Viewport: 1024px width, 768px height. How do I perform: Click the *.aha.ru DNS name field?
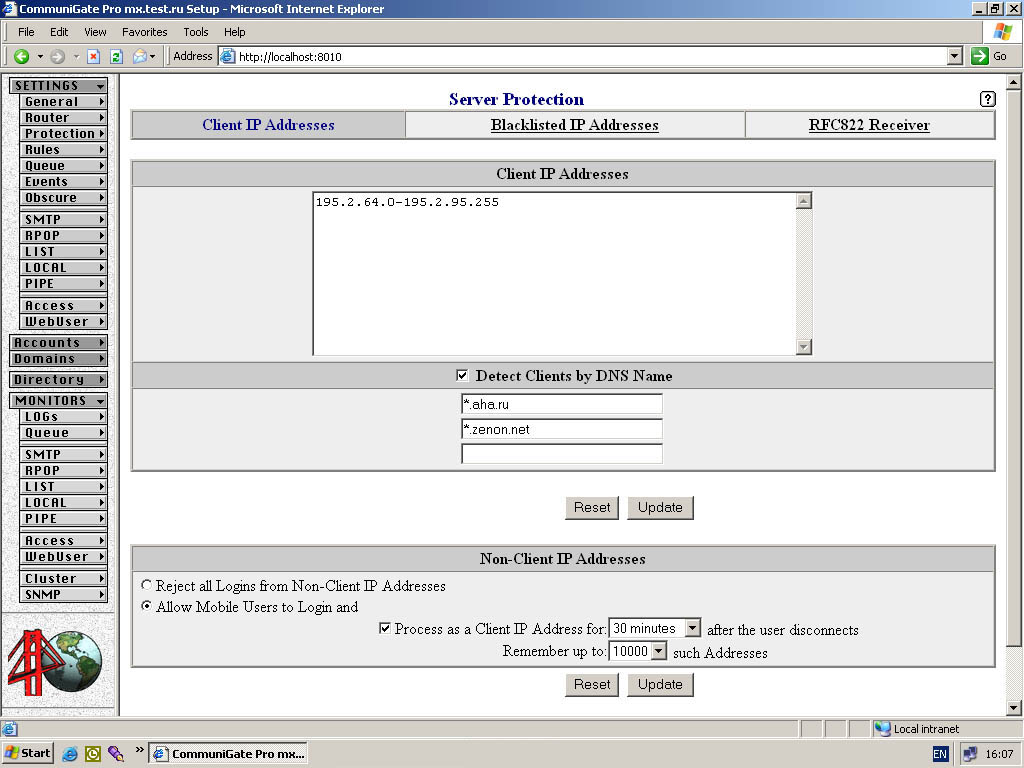(x=562, y=404)
